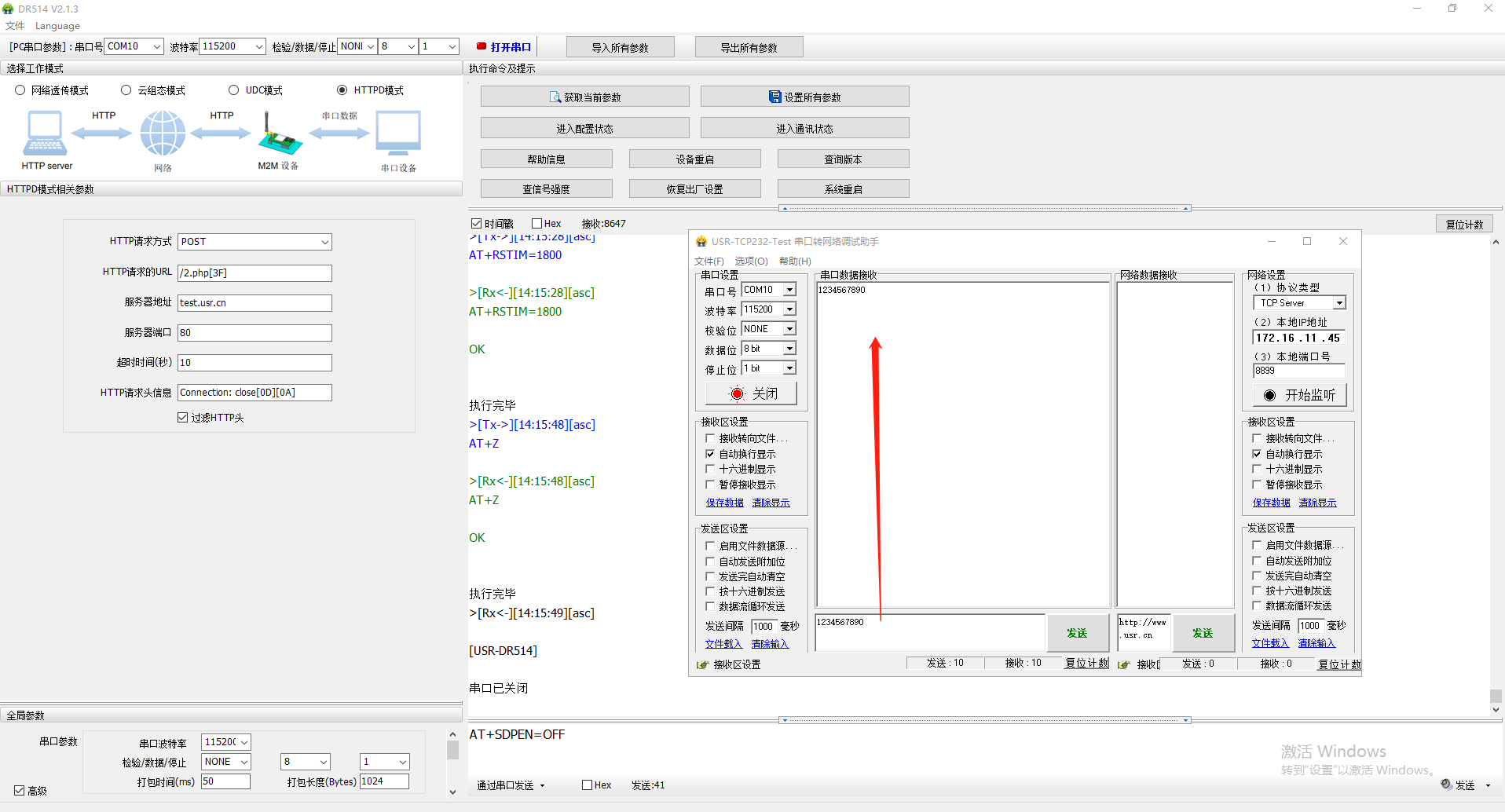Click the 清除显示 link under serial receive settings
Screen dimensions: 1505x812
click(771, 503)
